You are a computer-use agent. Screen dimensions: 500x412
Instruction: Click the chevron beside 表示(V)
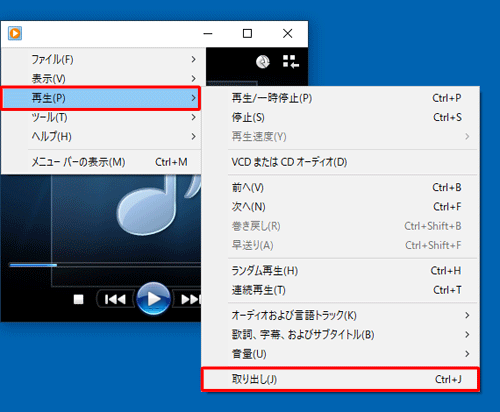[x=193, y=79]
